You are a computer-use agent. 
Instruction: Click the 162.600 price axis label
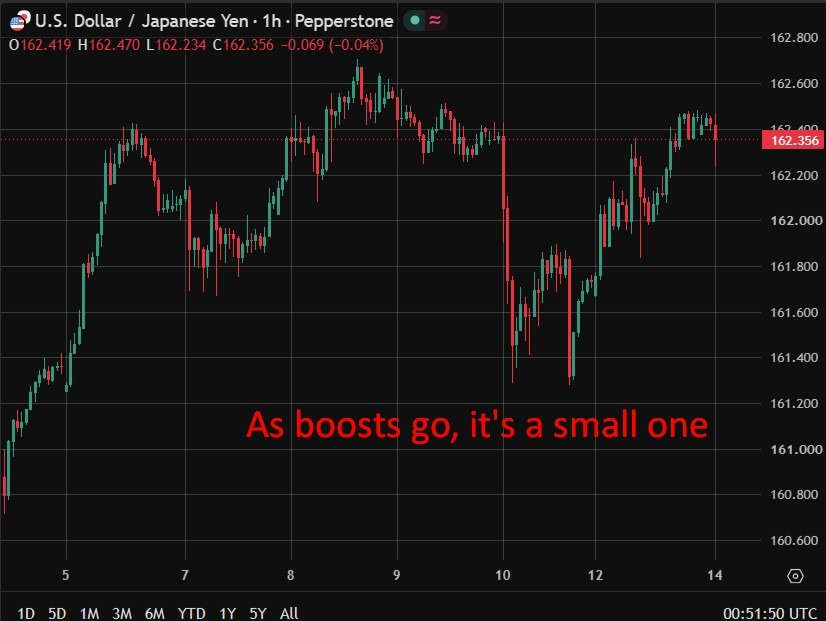tap(794, 83)
